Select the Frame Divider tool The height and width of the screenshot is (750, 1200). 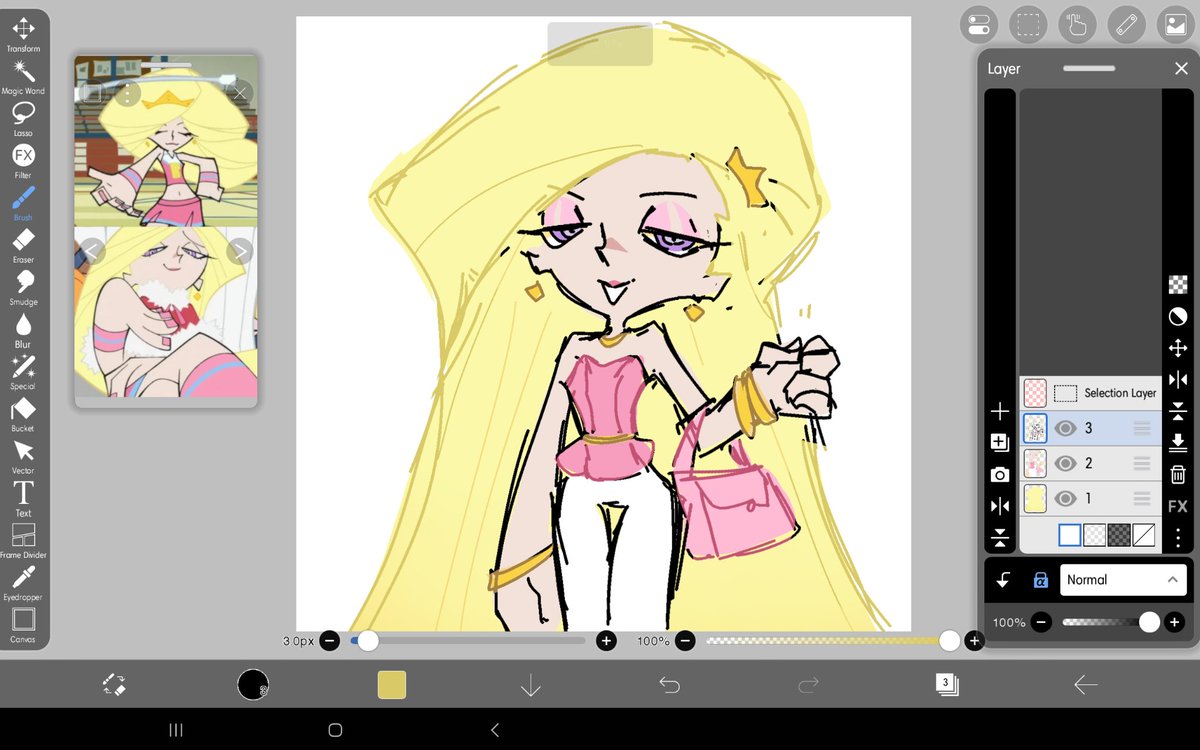point(23,540)
